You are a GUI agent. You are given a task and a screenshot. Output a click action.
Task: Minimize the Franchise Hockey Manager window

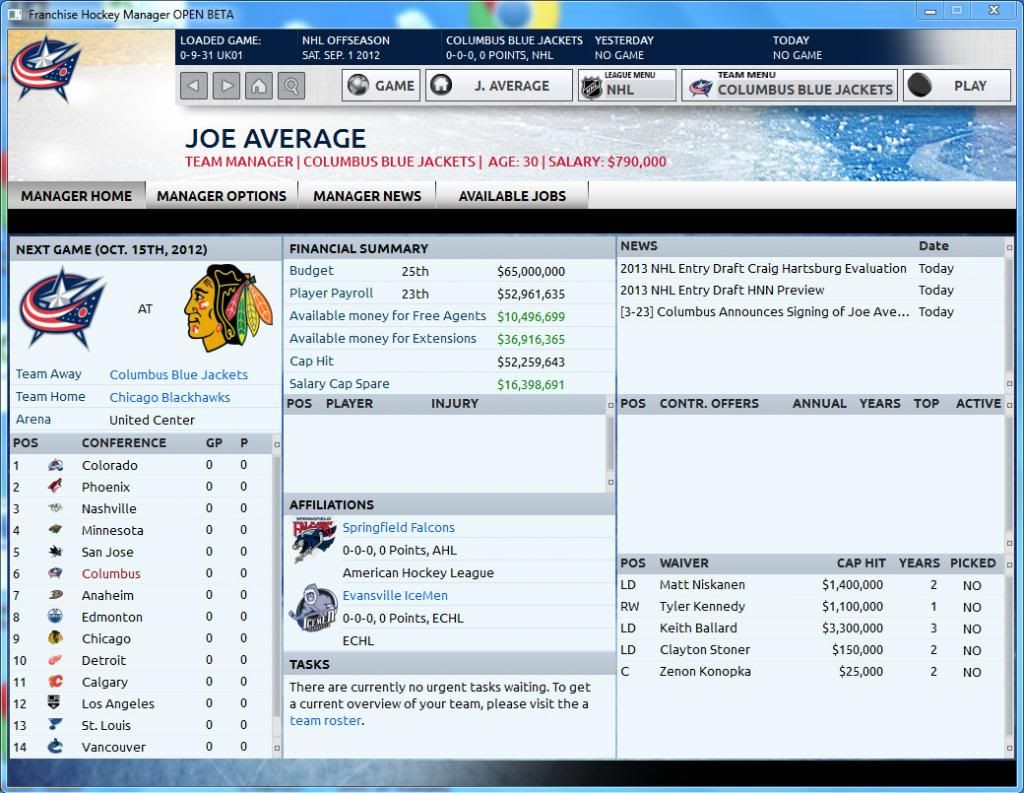point(931,11)
